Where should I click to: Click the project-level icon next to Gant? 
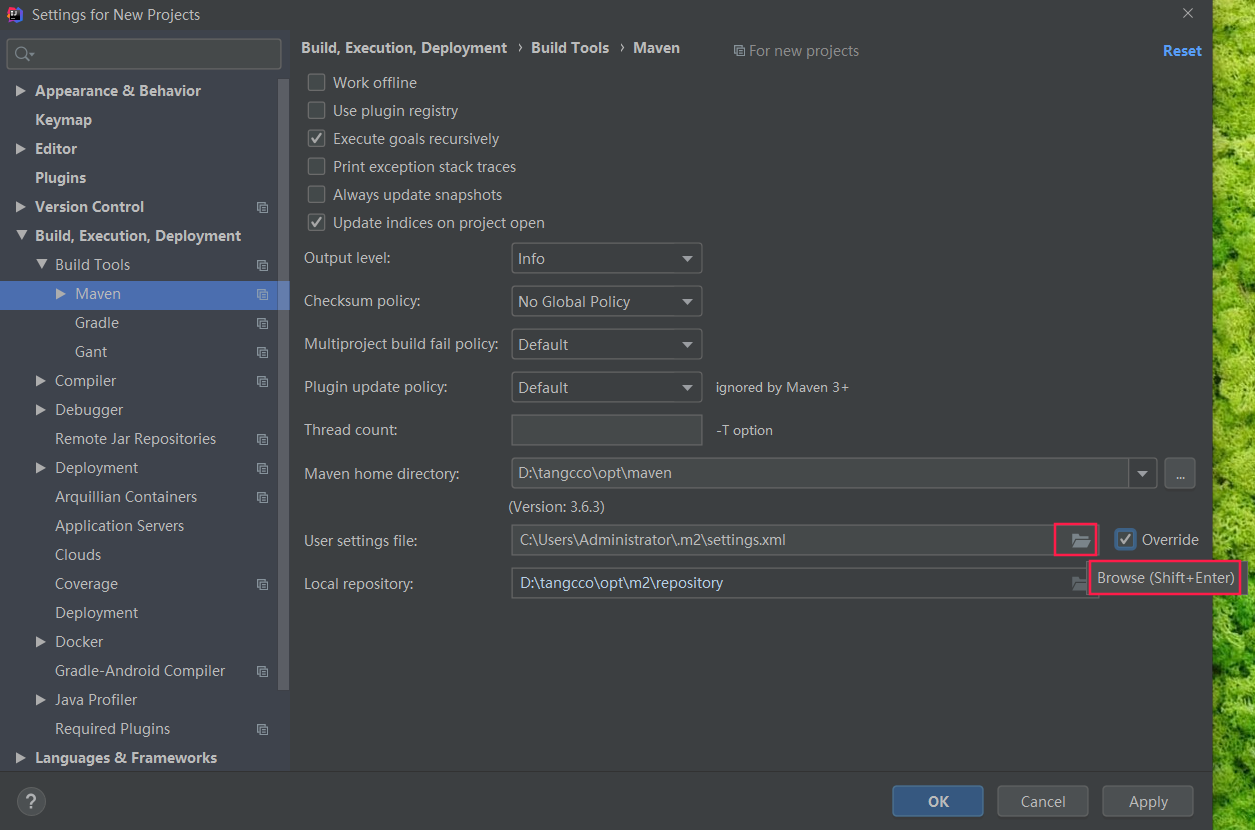[x=262, y=352]
